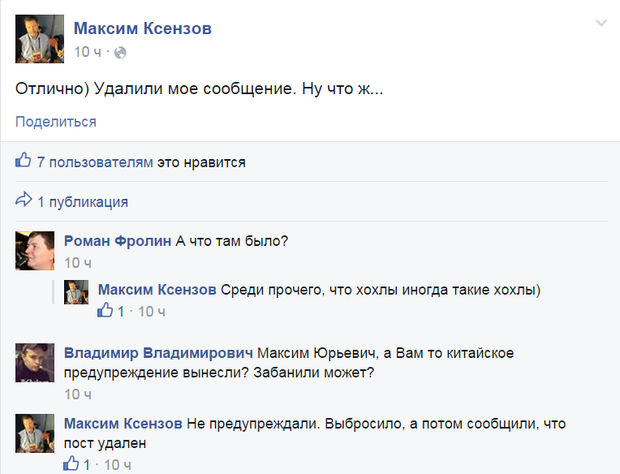Screen dimensions: 620x474
Task: Click the post timestamp 10 ч
Action: (x=87, y=52)
